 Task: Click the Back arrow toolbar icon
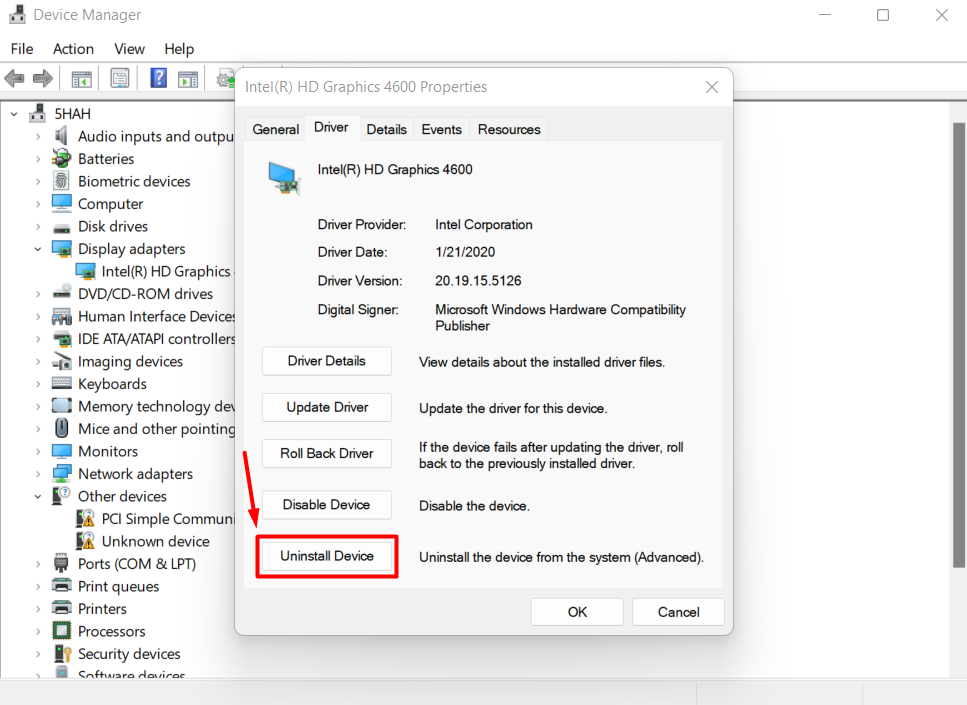click(x=14, y=78)
